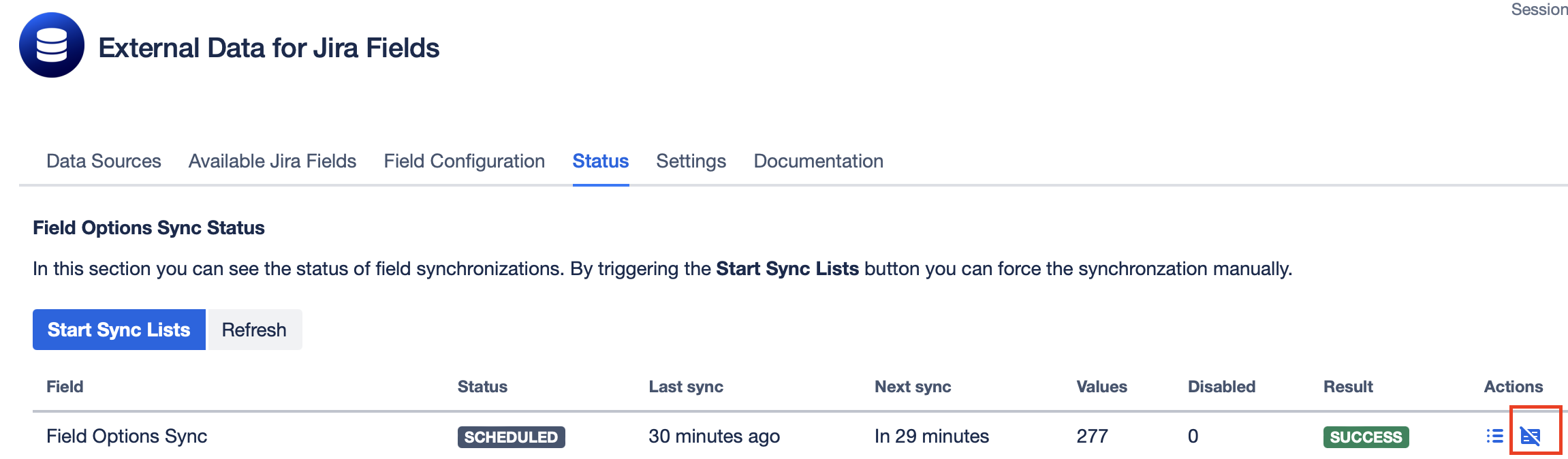The width and height of the screenshot is (1568, 459).
Task: Sort by the Last sync column header
Action: [687, 386]
